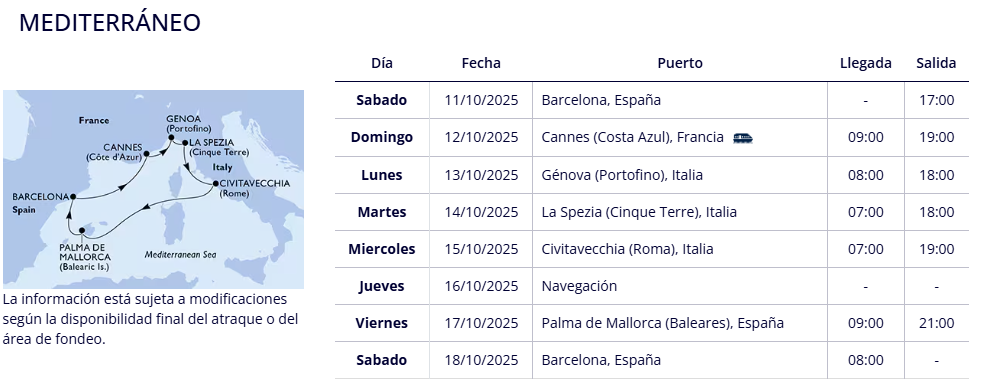This screenshot has height=391, width=981.
Task: Select the Fecha column header
Action: coord(481,63)
